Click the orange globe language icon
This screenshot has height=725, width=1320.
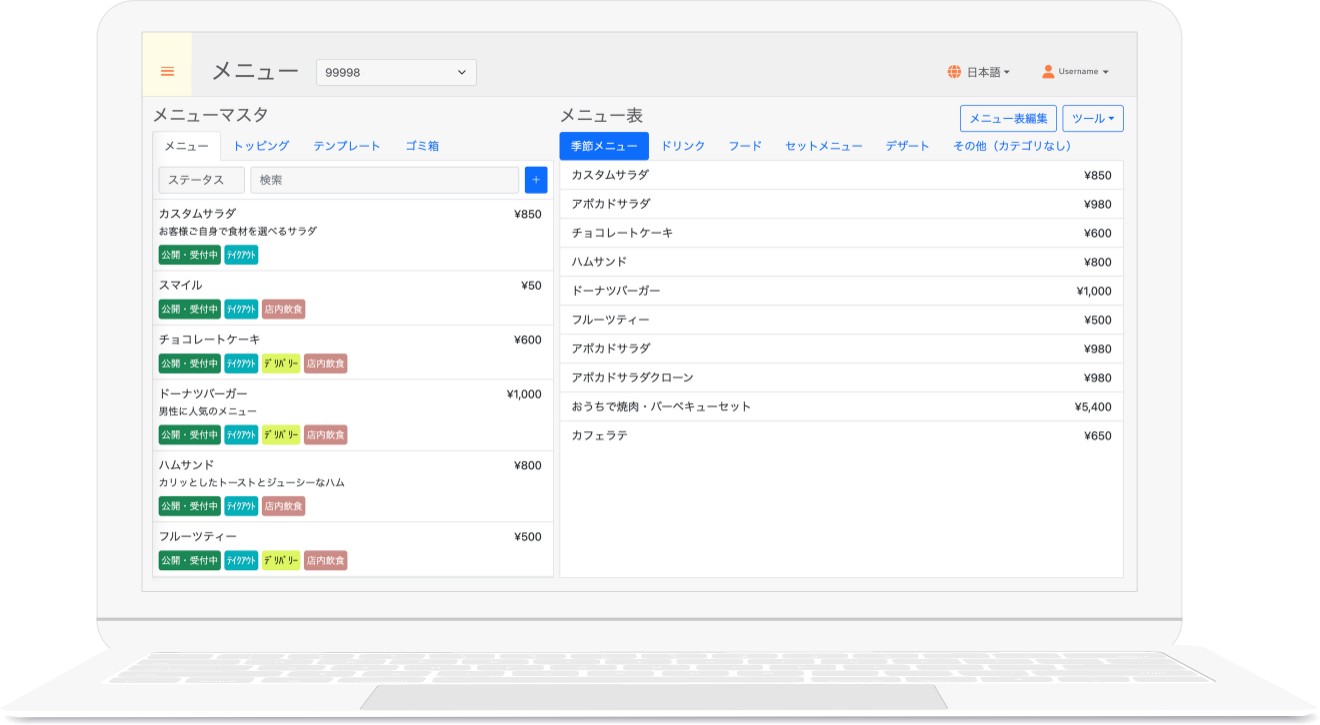[x=954, y=72]
